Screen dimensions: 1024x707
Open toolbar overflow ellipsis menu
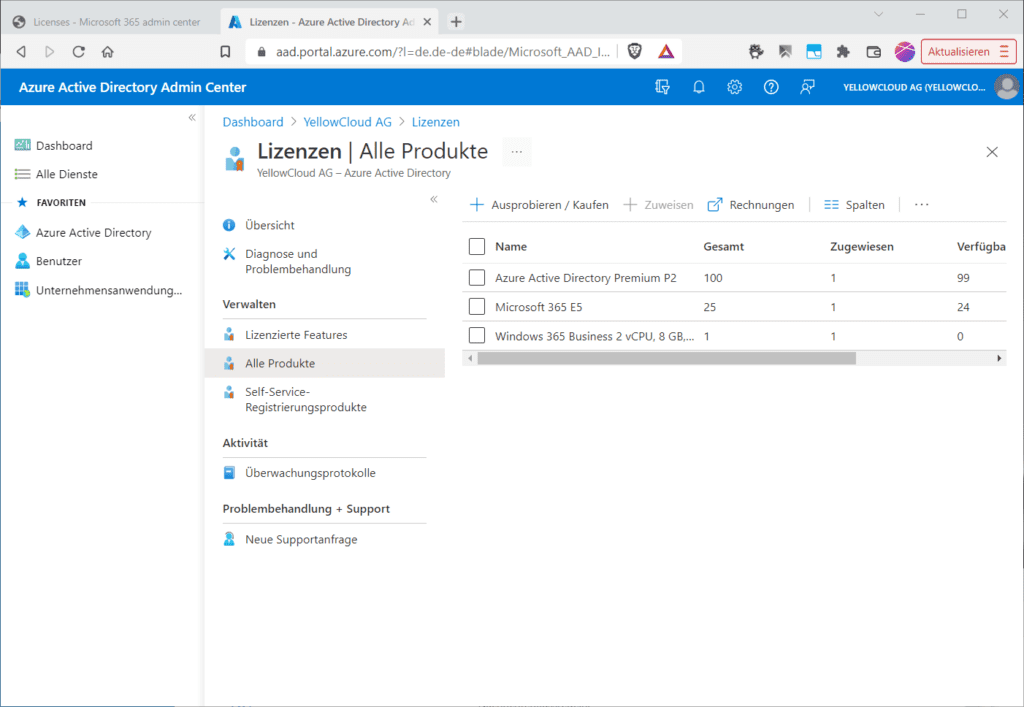click(921, 205)
